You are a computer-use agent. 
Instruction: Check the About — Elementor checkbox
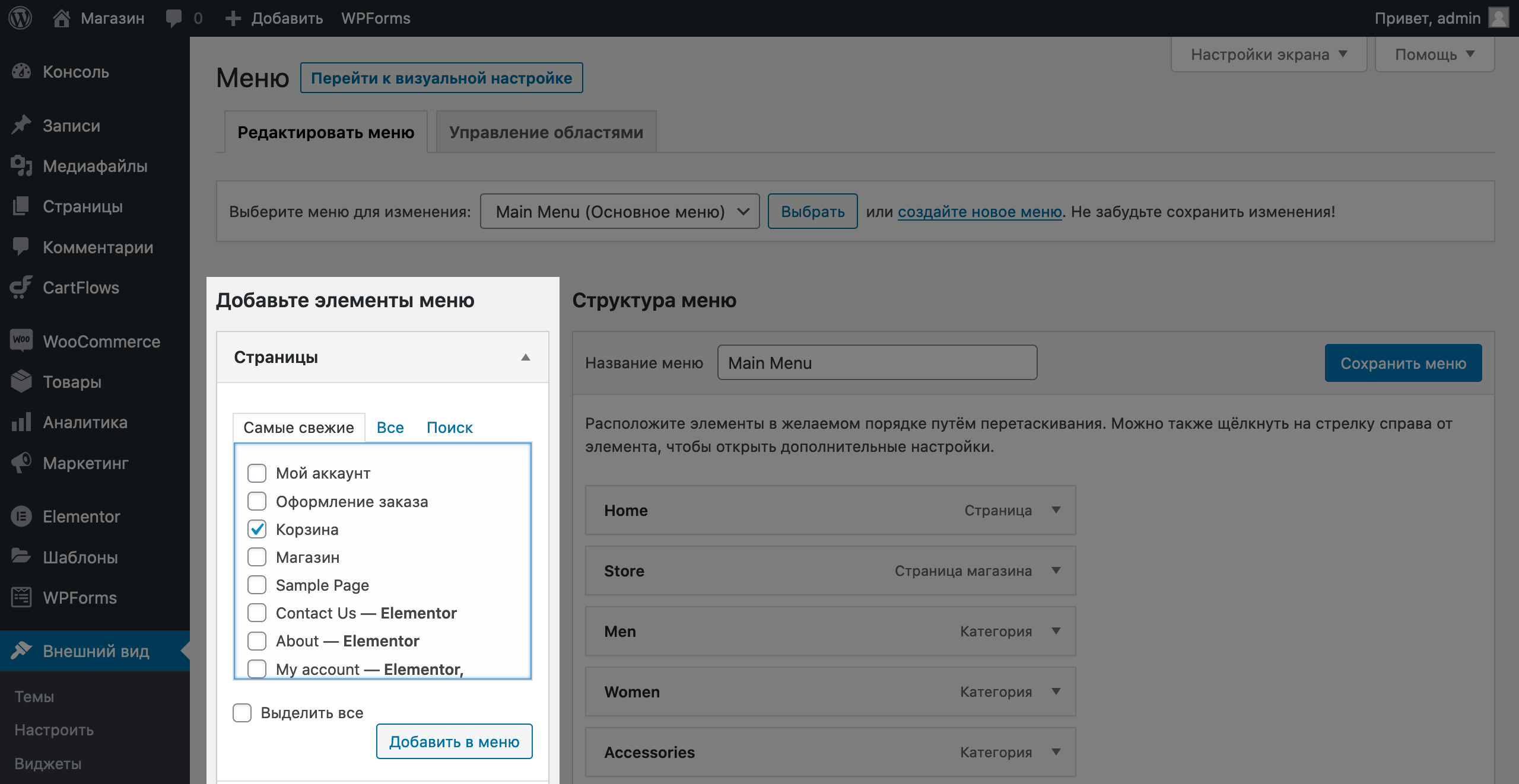[x=257, y=640]
